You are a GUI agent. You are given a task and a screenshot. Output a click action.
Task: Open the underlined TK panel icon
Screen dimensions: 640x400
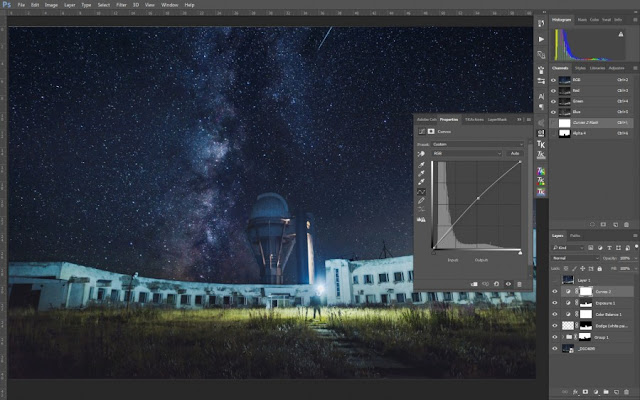[x=541, y=155]
